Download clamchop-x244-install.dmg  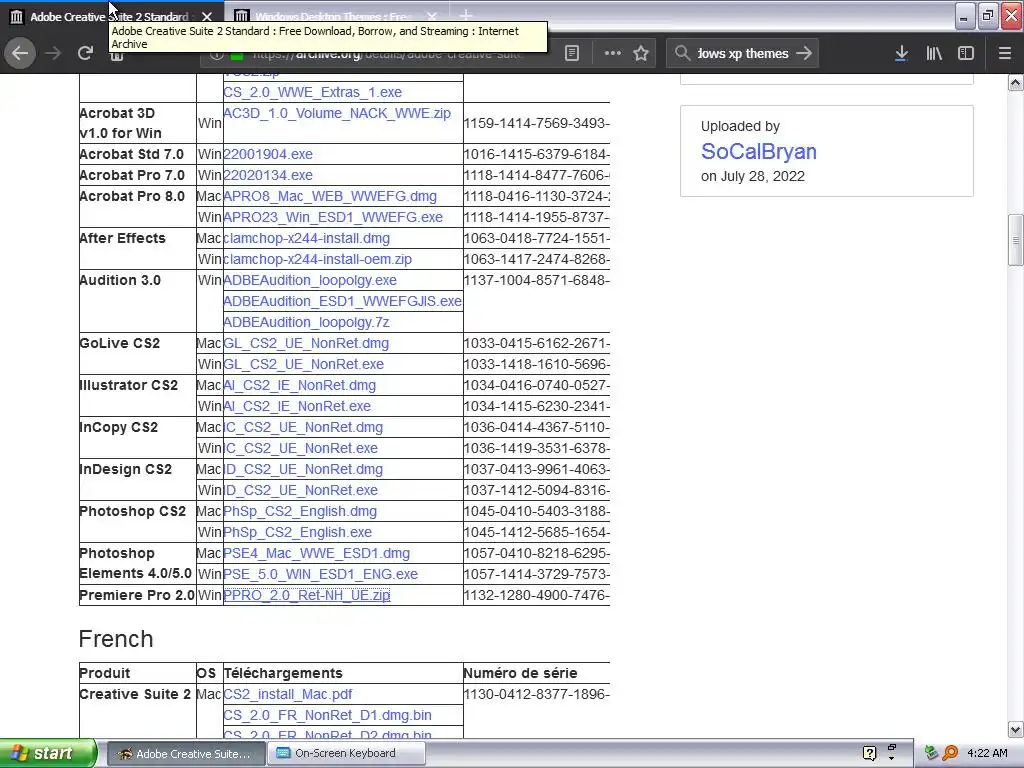coord(306,238)
